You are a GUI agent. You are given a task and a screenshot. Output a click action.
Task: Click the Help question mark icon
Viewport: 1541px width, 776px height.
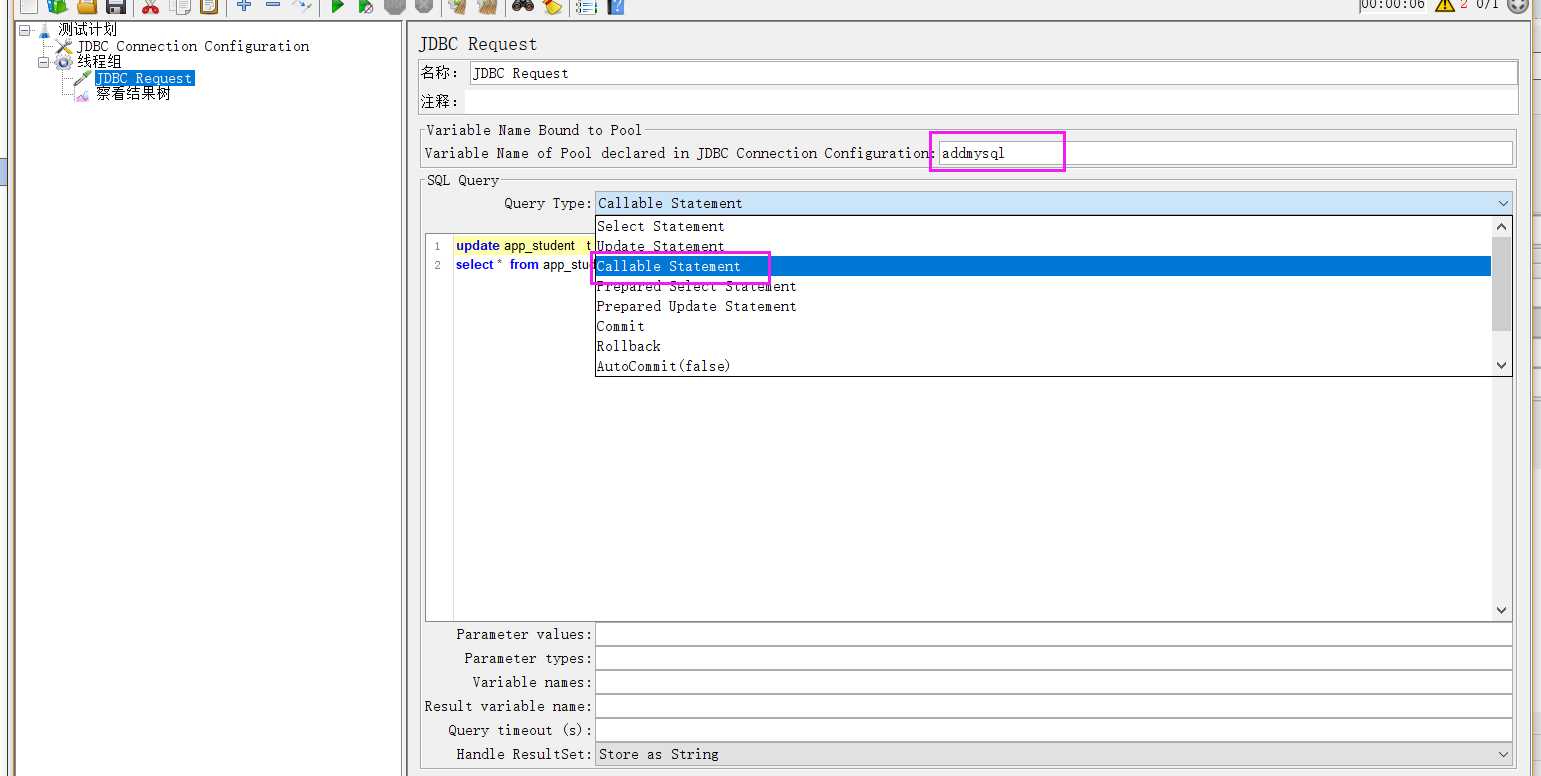616,6
